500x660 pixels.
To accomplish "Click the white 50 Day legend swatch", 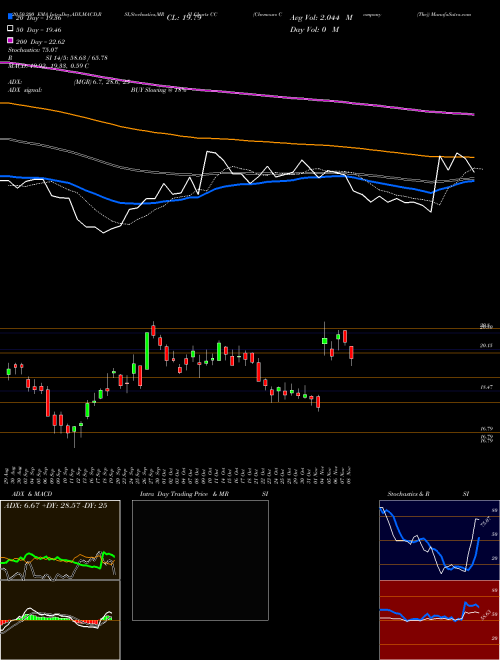I will (10, 29).
